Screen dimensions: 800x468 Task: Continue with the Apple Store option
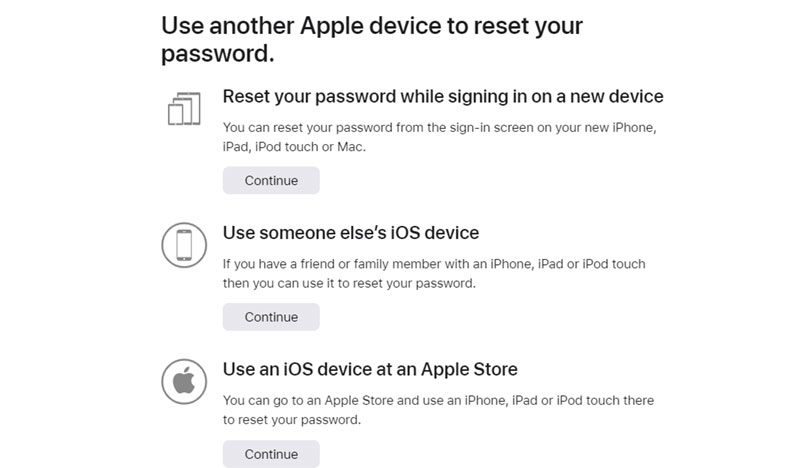[x=271, y=454]
